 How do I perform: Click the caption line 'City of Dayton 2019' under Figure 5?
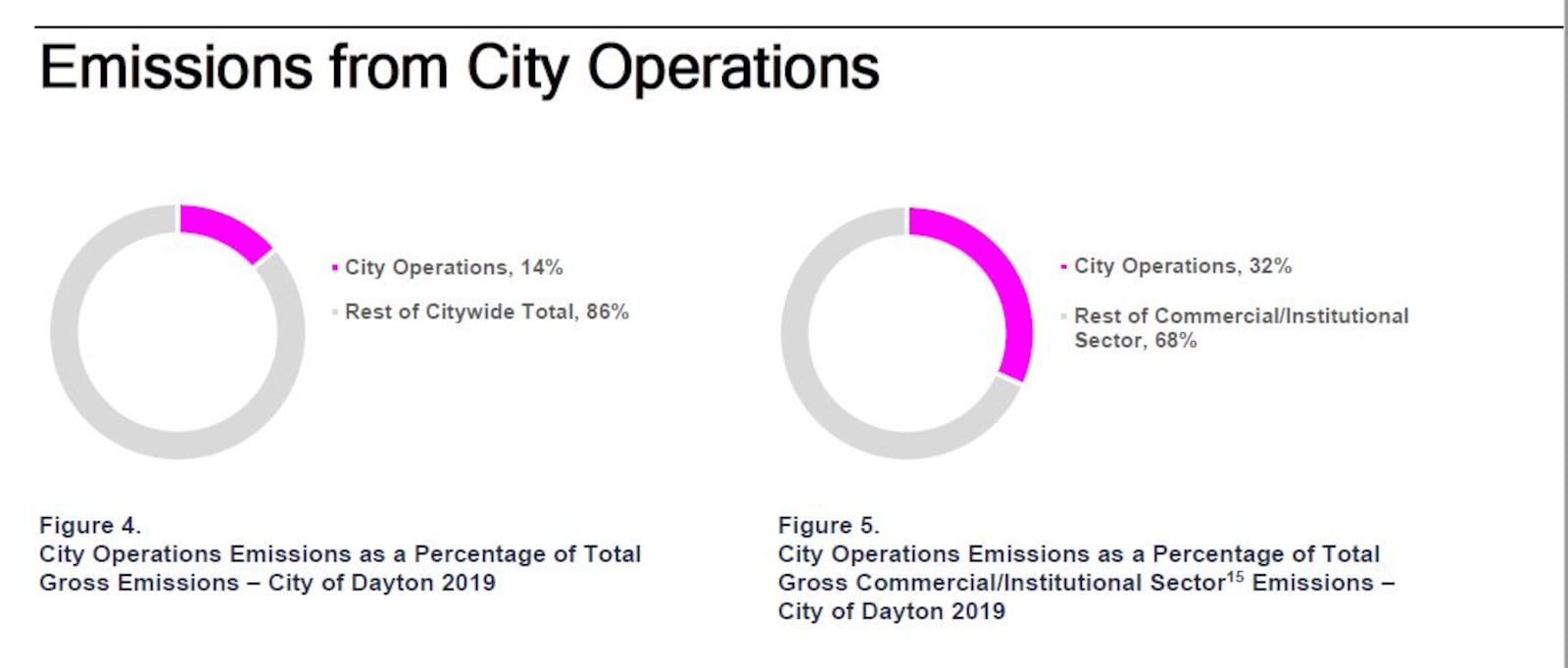pos(892,611)
